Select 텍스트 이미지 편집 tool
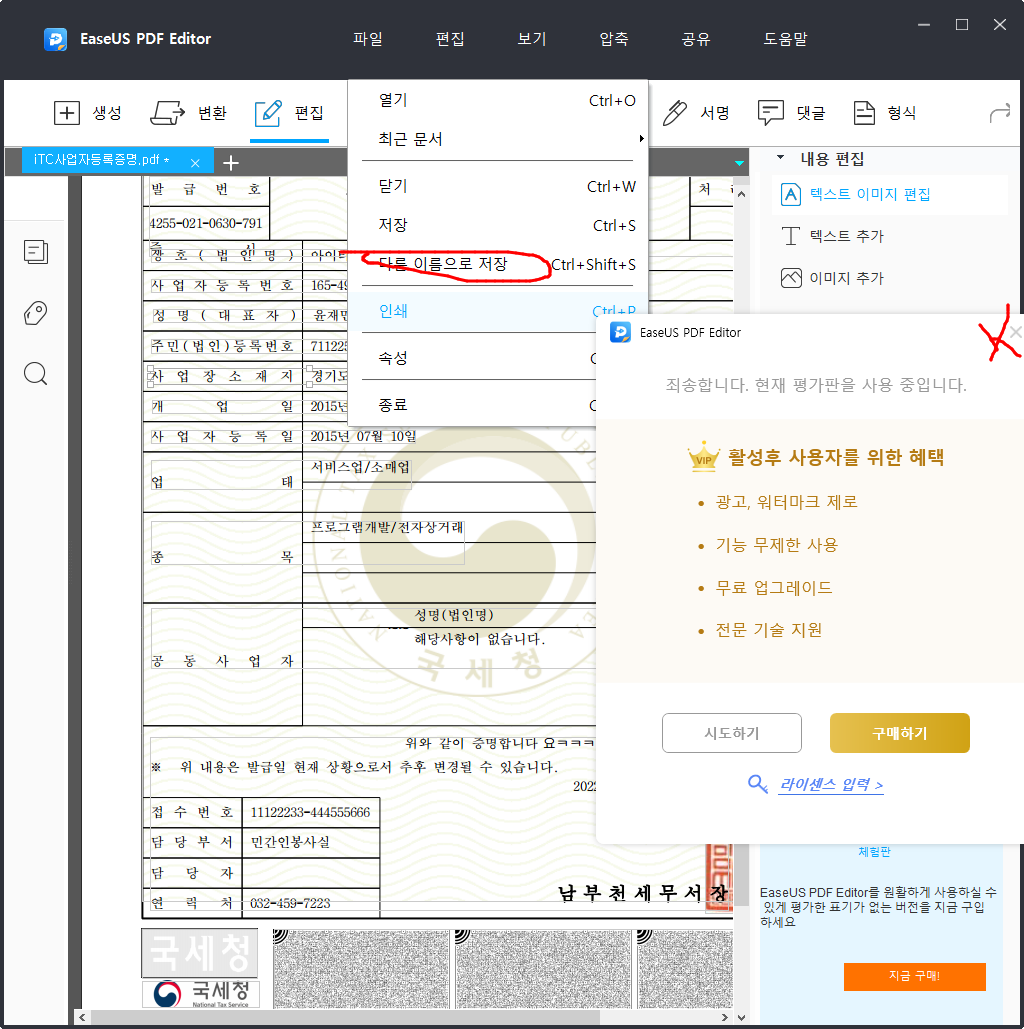Viewport: 1024px width, 1029px height. point(856,194)
